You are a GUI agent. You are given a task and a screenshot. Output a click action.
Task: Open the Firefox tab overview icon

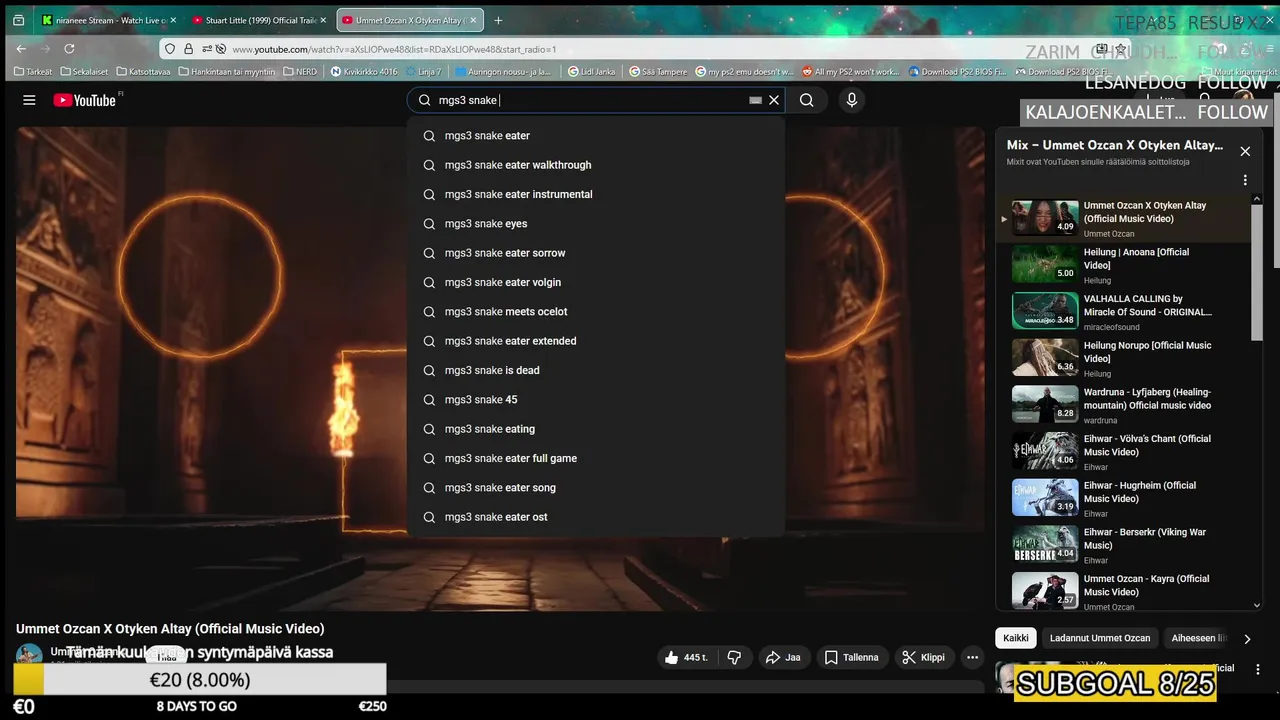click(18, 20)
